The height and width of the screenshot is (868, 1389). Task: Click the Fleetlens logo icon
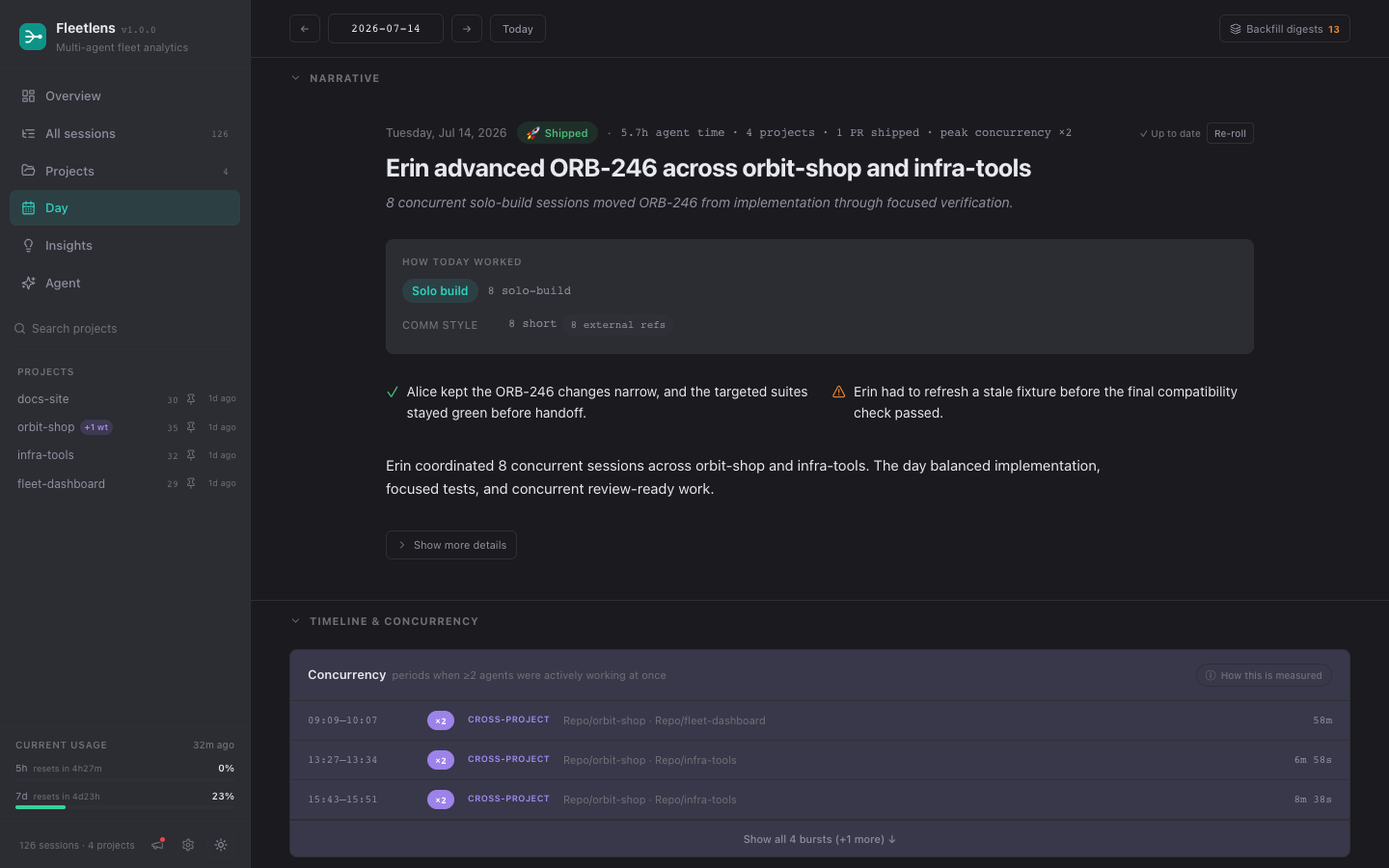click(x=33, y=37)
